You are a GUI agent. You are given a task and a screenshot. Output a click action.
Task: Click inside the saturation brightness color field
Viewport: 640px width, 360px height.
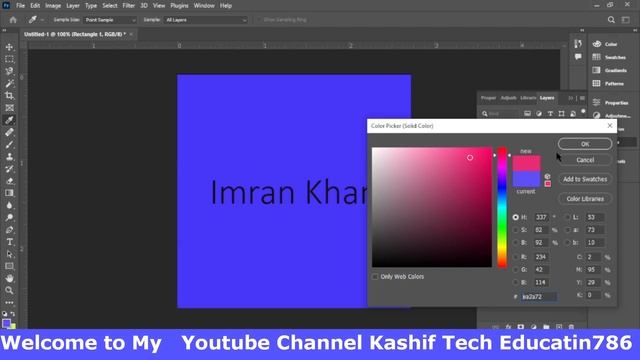click(432, 207)
